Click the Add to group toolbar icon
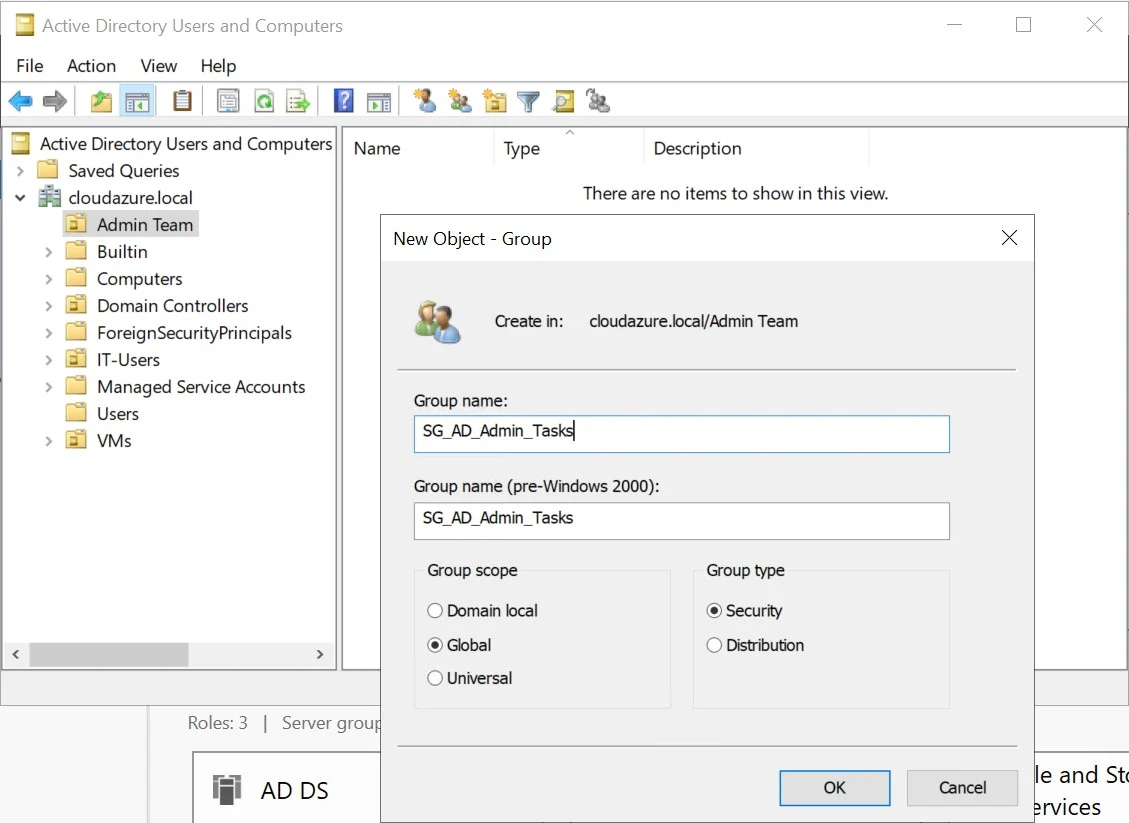1129x823 pixels. coord(598,101)
